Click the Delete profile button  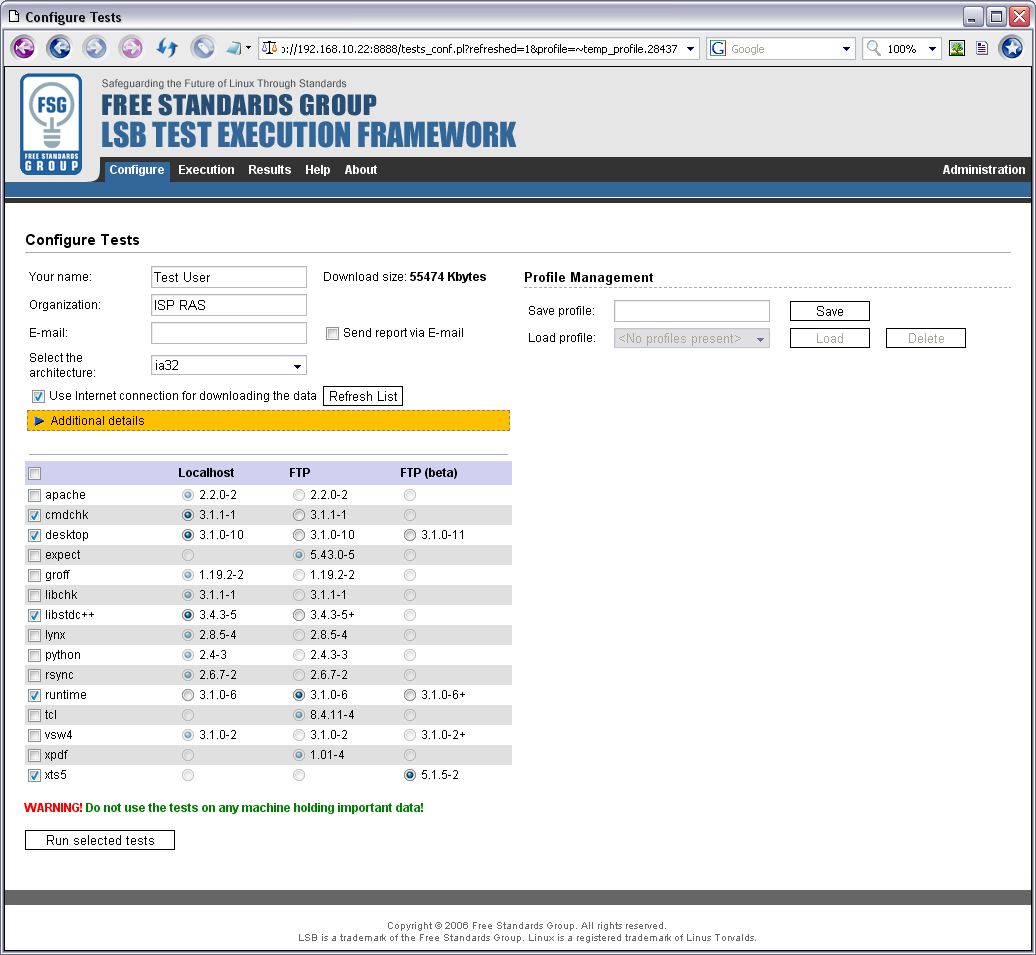[x=926, y=338]
